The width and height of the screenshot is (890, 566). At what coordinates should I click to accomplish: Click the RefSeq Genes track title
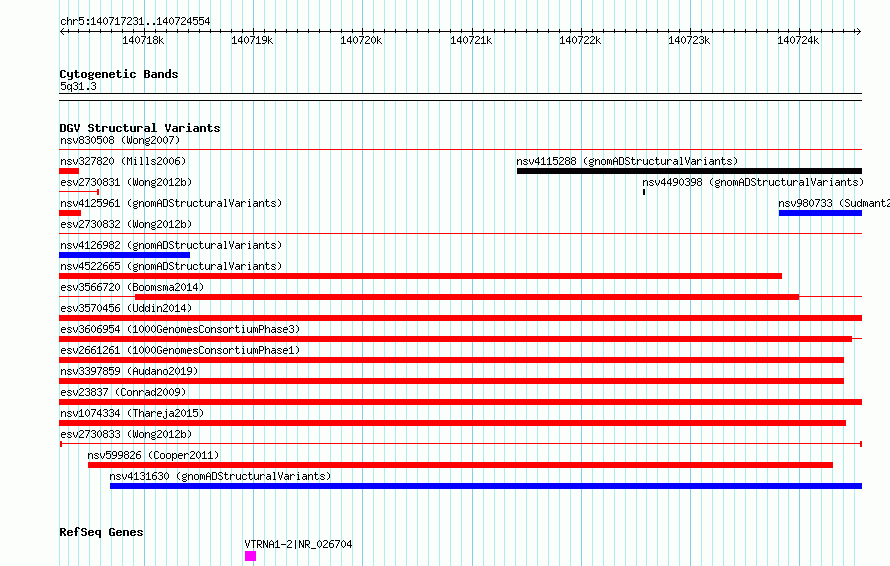pos(101,533)
